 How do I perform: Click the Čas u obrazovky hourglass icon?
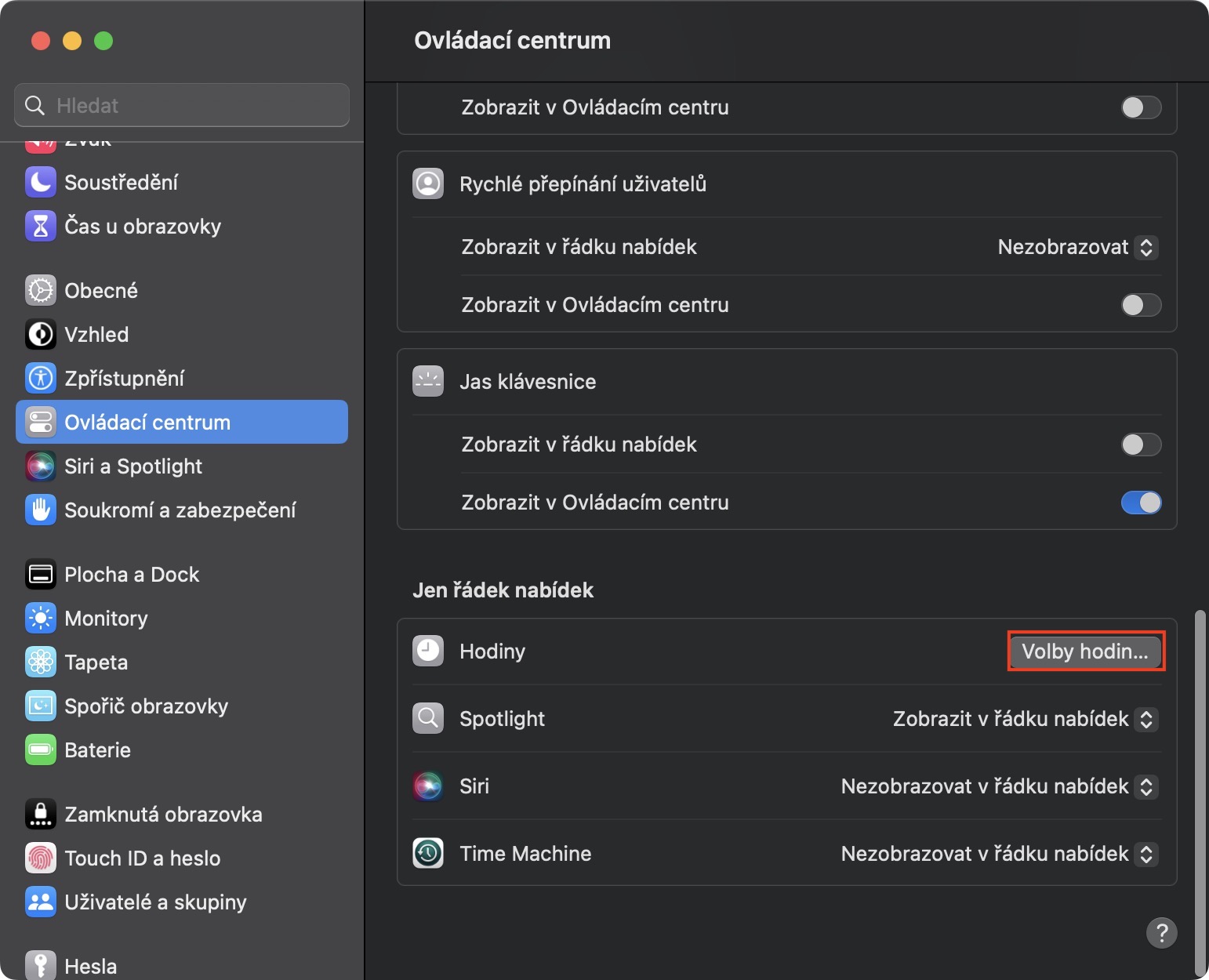[41, 226]
